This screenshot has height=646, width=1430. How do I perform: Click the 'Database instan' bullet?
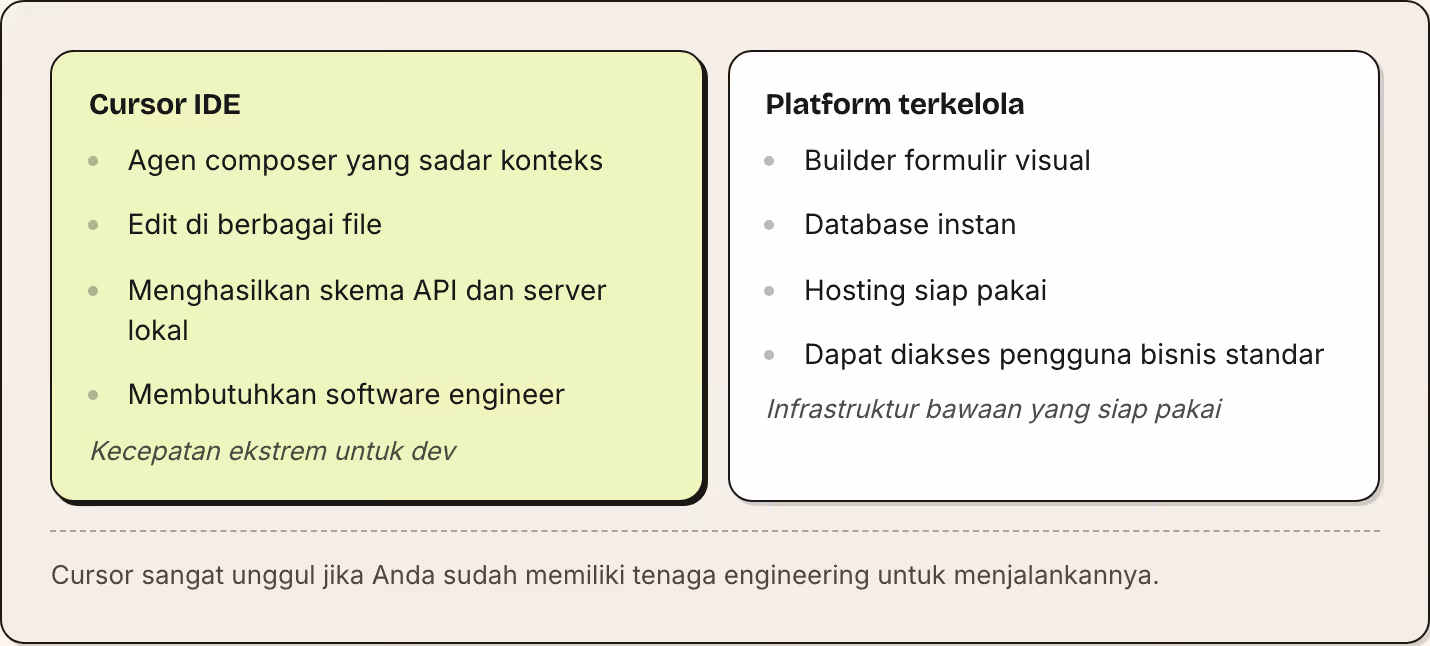910,224
